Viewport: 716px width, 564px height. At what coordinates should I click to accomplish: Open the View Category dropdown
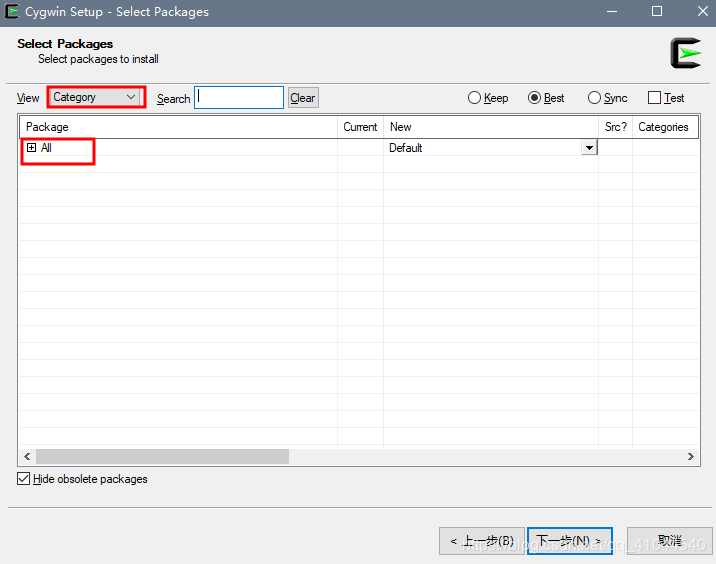(x=96, y=97)
